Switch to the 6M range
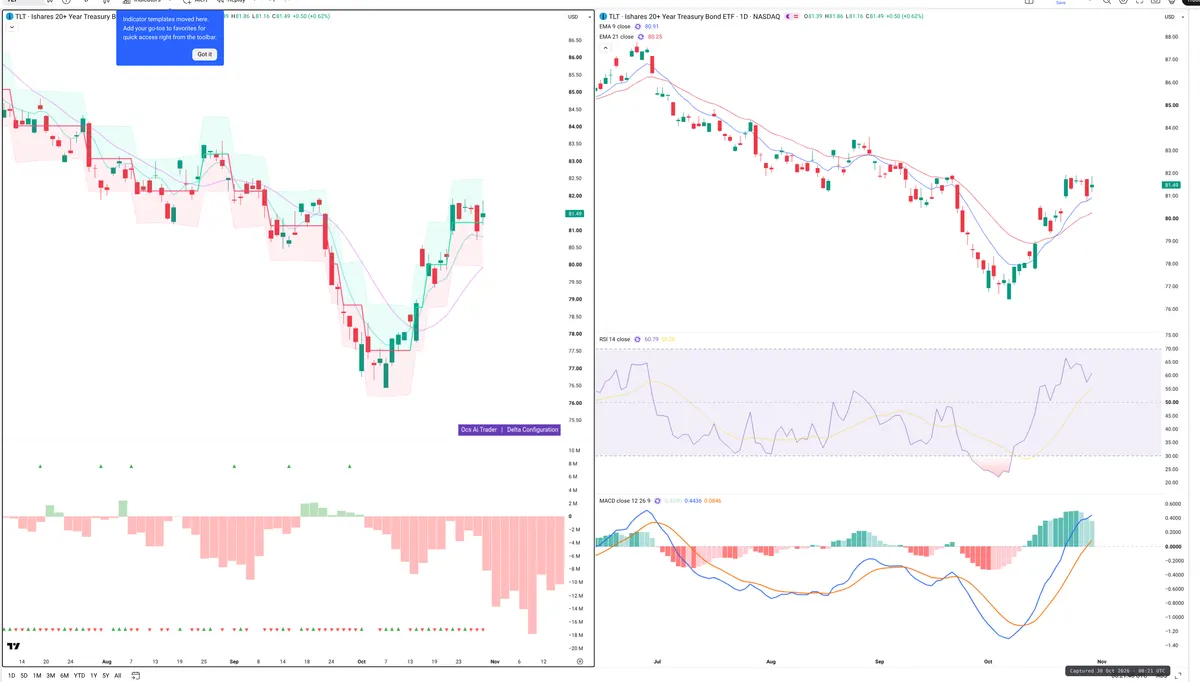Screen dimensions: 1200x682 point(64,676)
